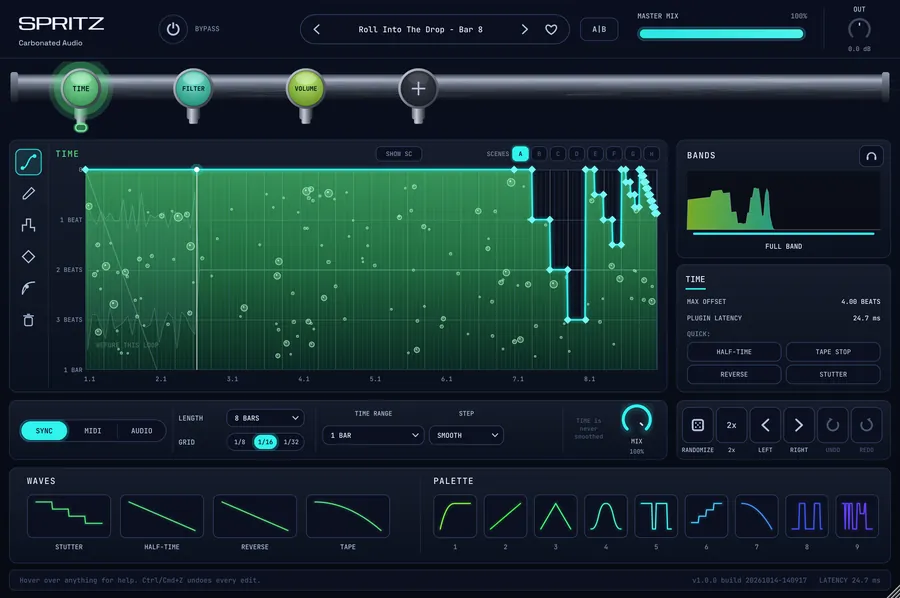
Task: Open the Time Range 1 BAR dropdown
Action: click(373, 436)
